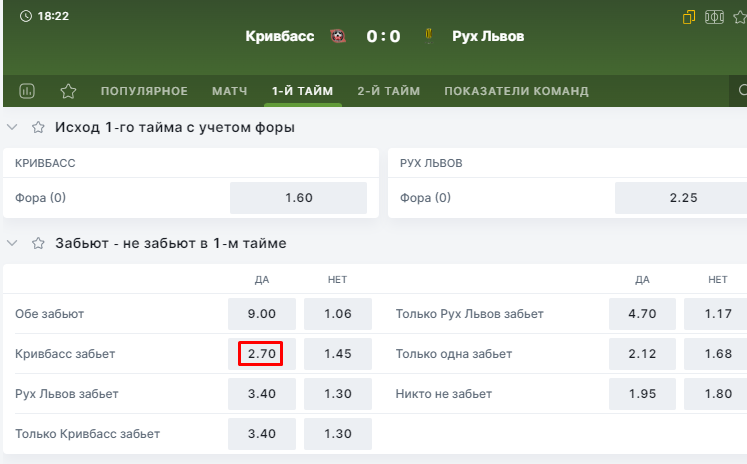The width and height of the screenshot is (747, 464).
Task: Select Кривбасс Фора (0) odds 1.60
Action: [x=299, y=198]
